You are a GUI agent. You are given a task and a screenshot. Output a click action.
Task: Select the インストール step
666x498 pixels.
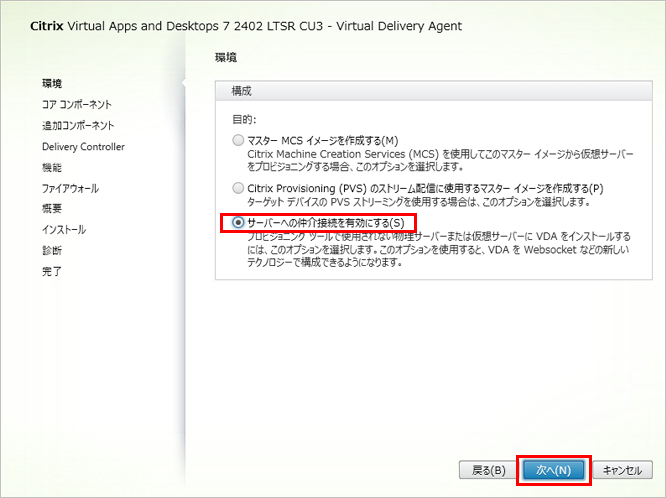pyautogui.click(x=63, y=229)
